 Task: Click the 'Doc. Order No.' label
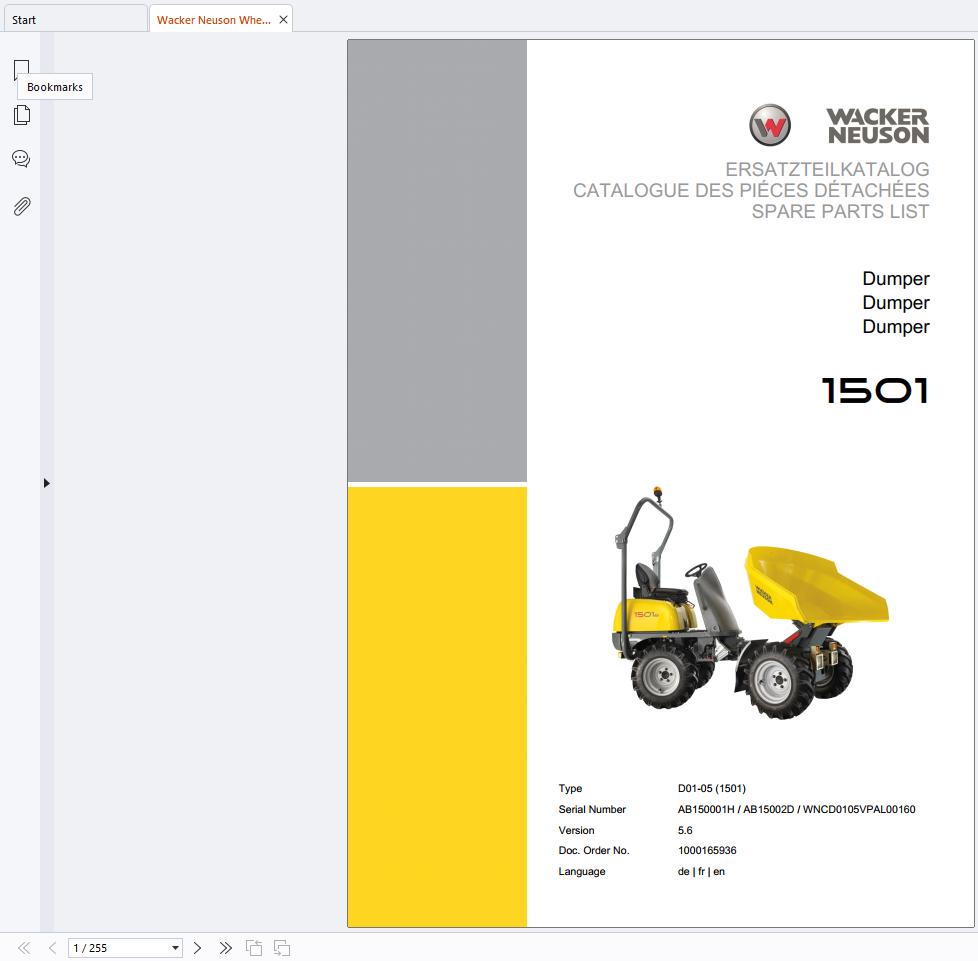click(x=594, y=851)
